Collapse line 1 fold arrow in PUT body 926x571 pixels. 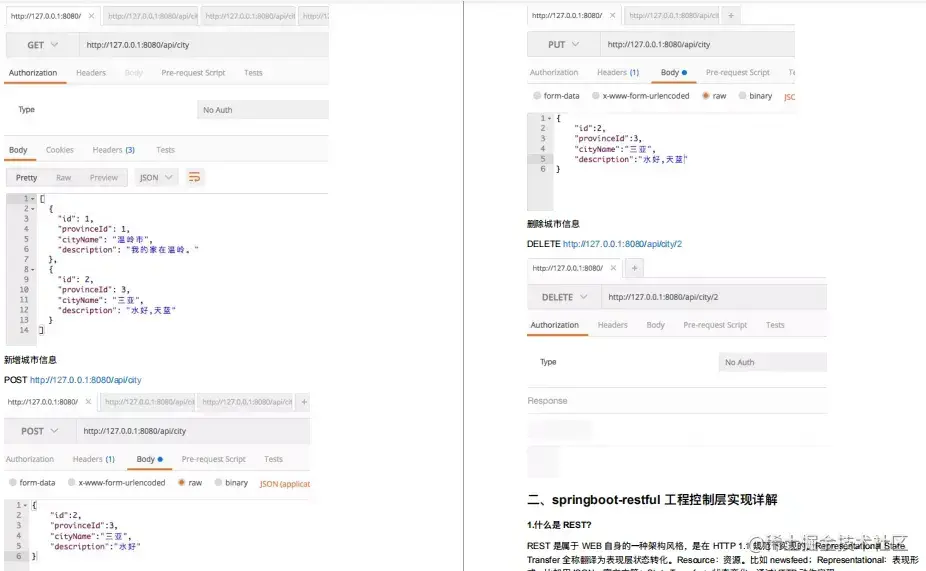549,118
